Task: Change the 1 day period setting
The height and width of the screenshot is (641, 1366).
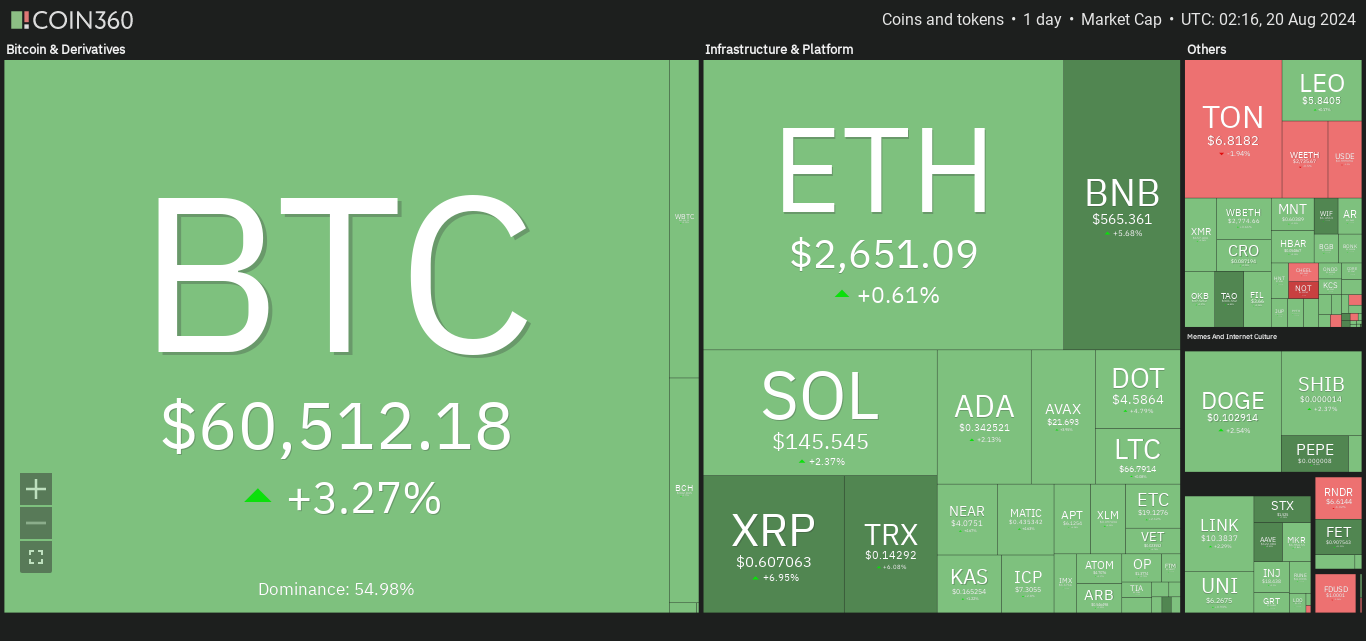Action: tap(1041, 20)
